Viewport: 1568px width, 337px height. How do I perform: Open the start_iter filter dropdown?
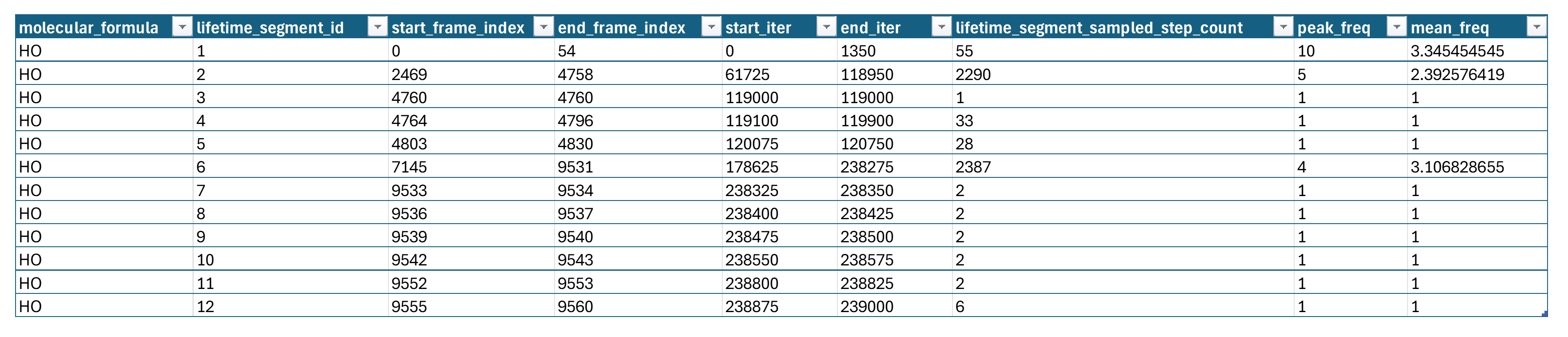tap(826, 28)
